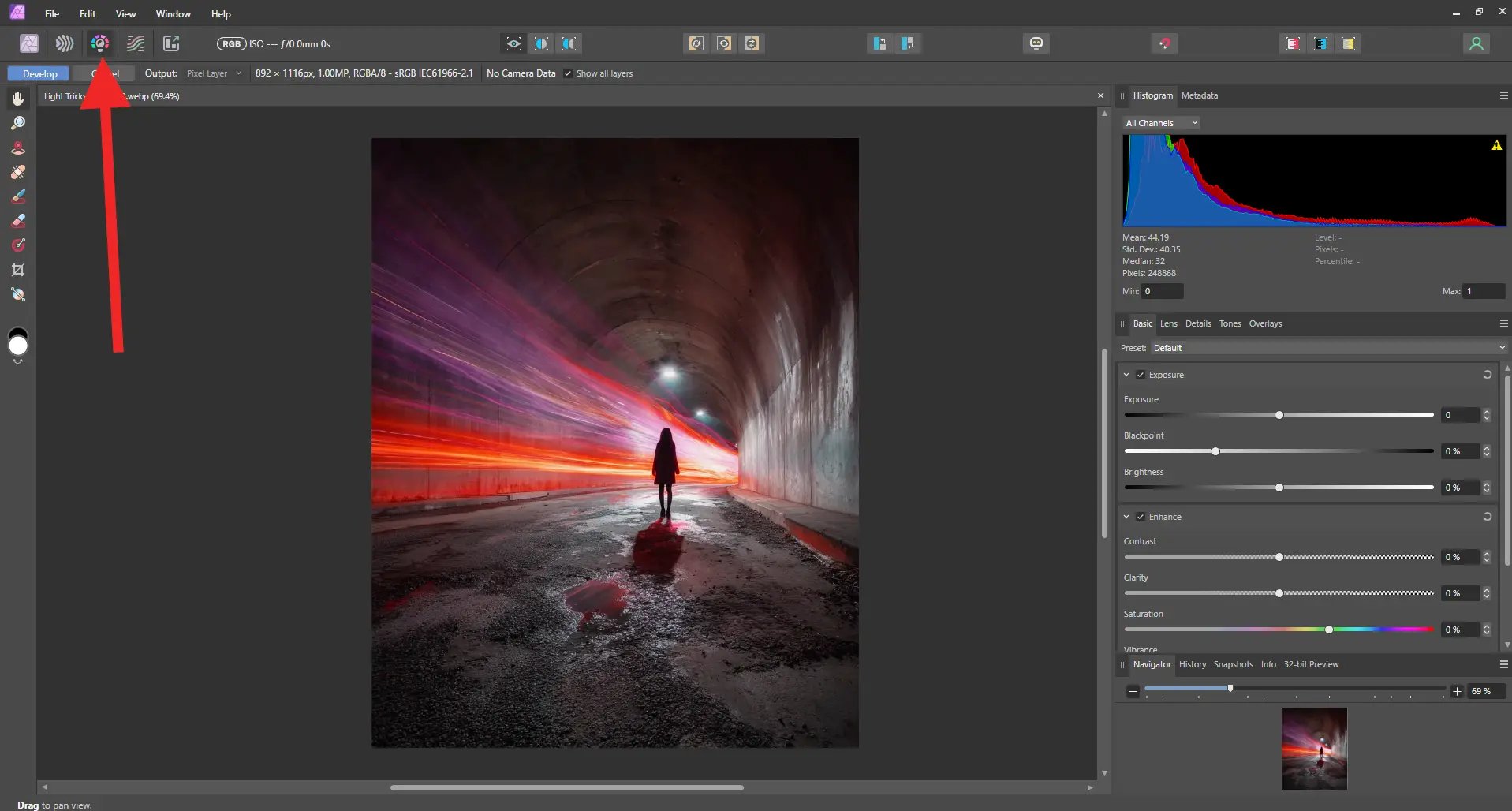Select the Crop tool
Image resolution: width=1512 pixels, height=811 pixels.
18,270
